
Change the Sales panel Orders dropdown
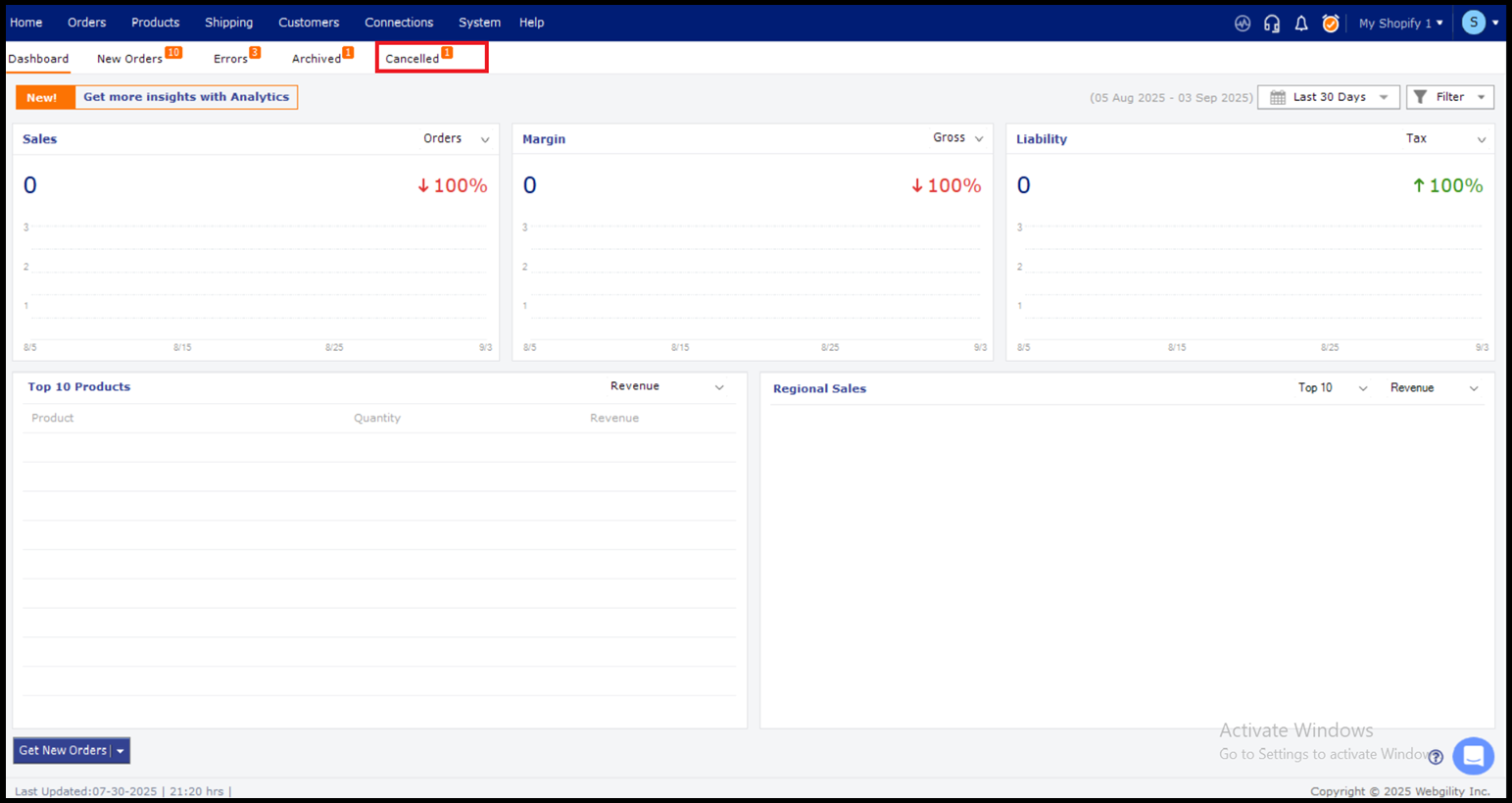point(456,139)
